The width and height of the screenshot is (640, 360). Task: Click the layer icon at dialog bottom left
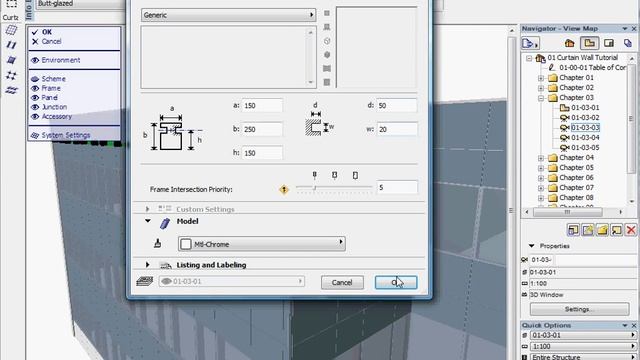144,281
